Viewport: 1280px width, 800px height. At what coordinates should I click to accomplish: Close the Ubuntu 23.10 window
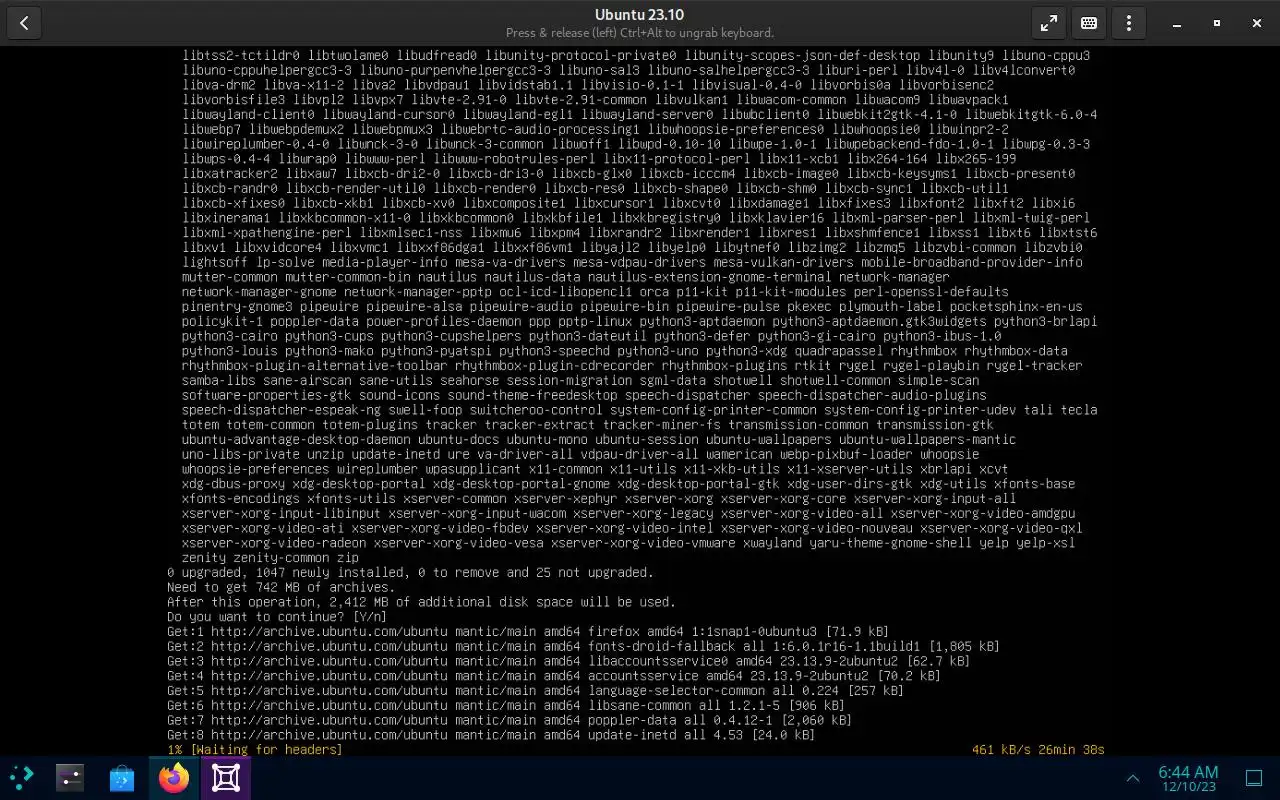point(1257,23)
